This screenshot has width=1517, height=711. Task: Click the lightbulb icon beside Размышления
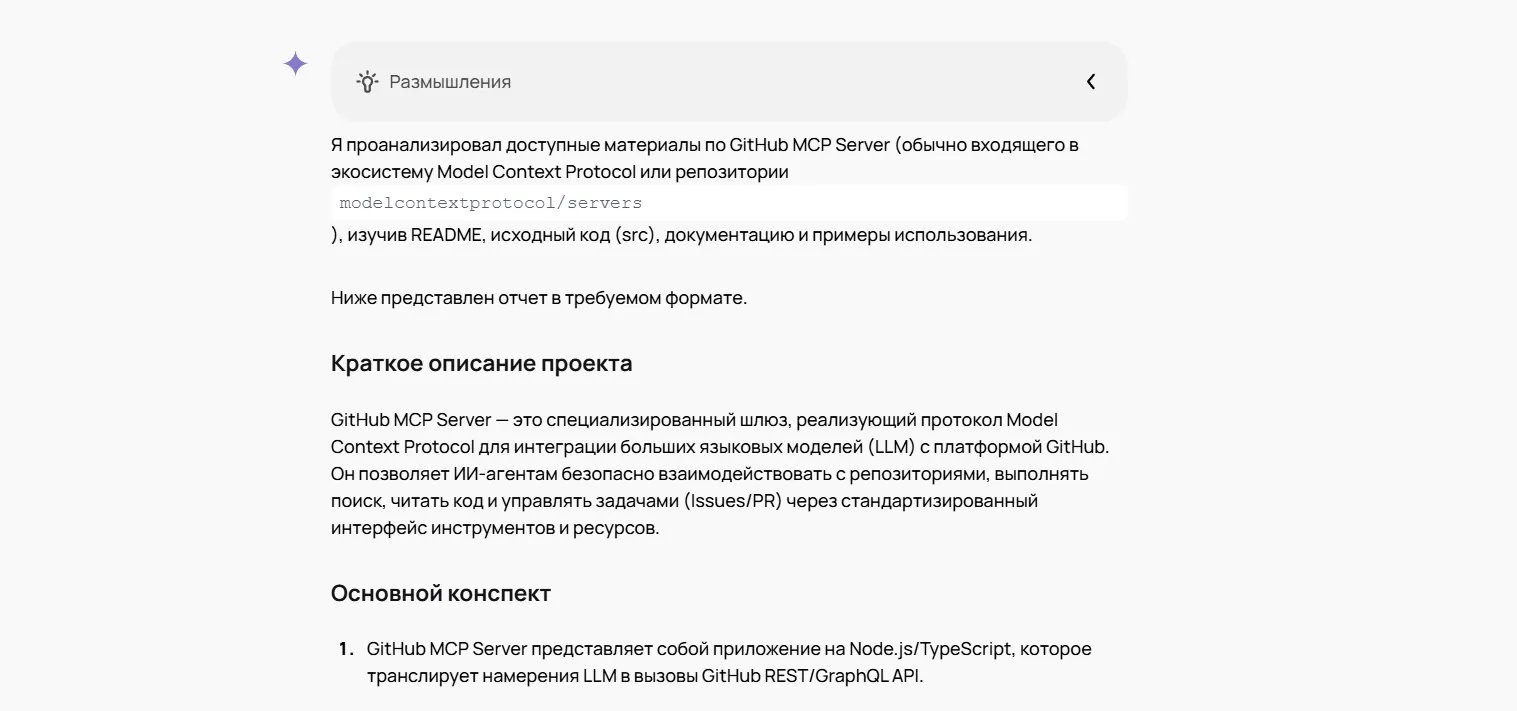pyautogui.click(x=367, y=82)
